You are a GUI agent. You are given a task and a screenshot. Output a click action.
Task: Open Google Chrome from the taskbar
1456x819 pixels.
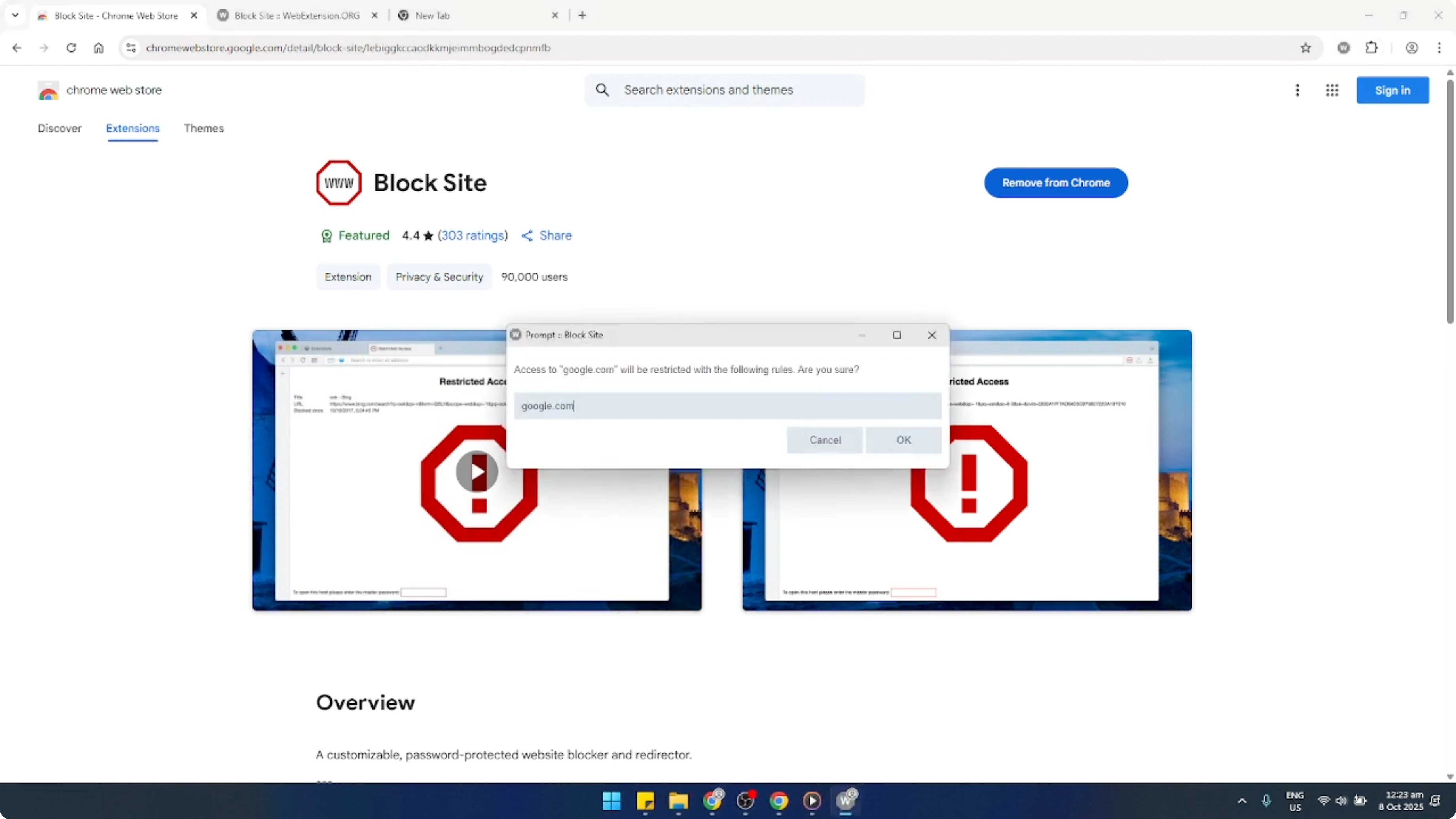(779, 801)
